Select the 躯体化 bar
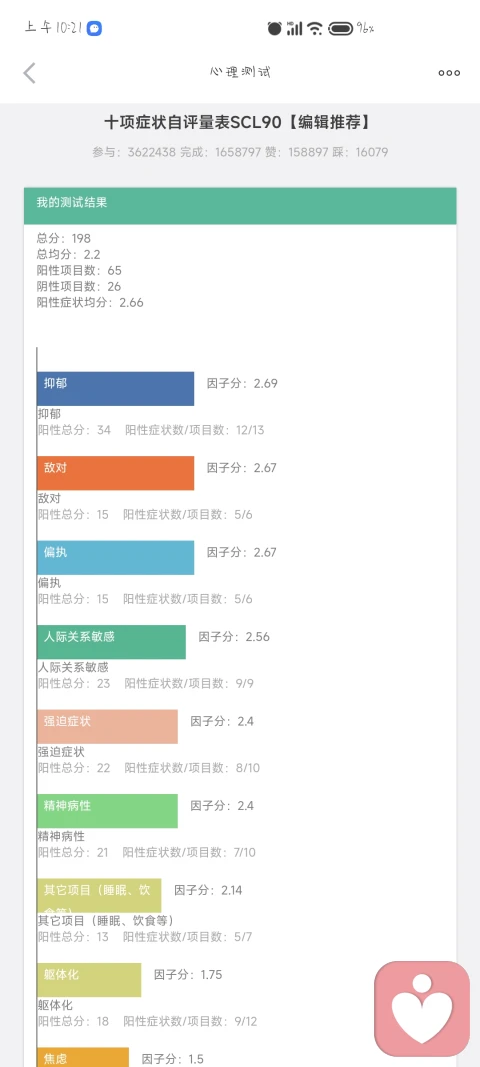Screen dimensions: 480x1067 pos(89,980)
